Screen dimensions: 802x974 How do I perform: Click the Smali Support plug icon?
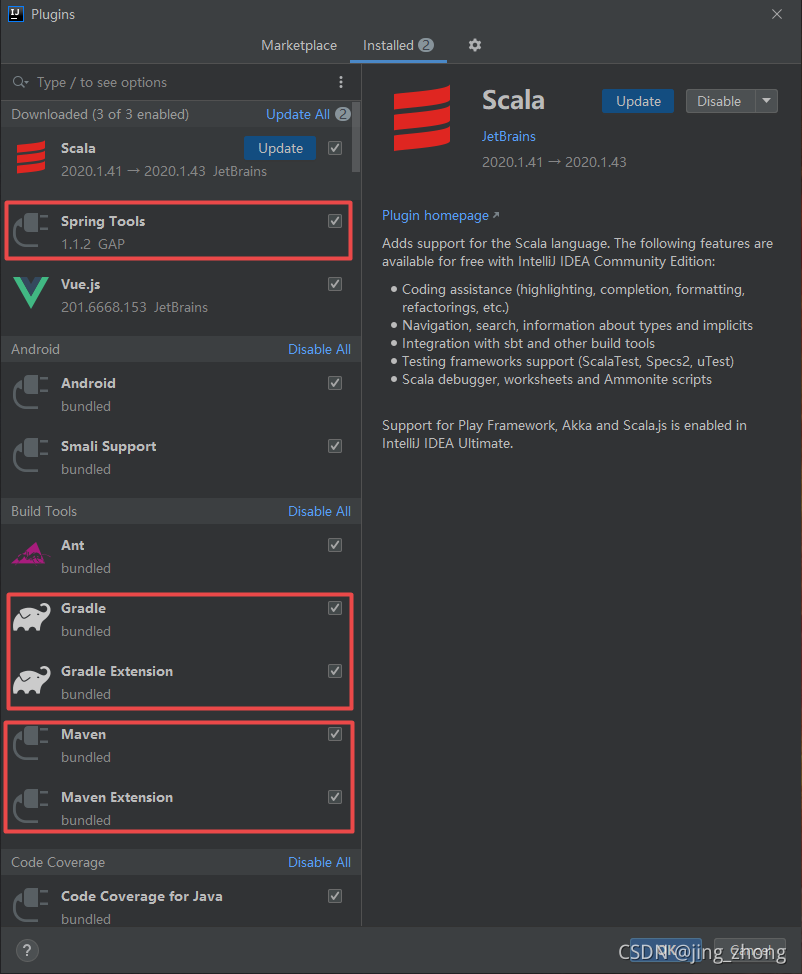point(31,455)
